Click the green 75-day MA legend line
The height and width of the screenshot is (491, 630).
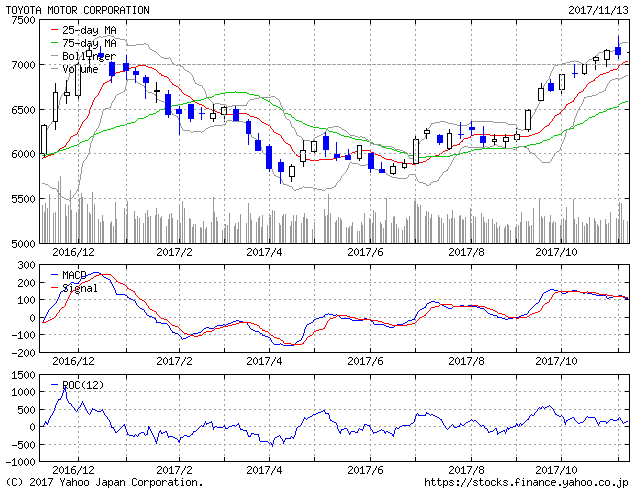53,44
